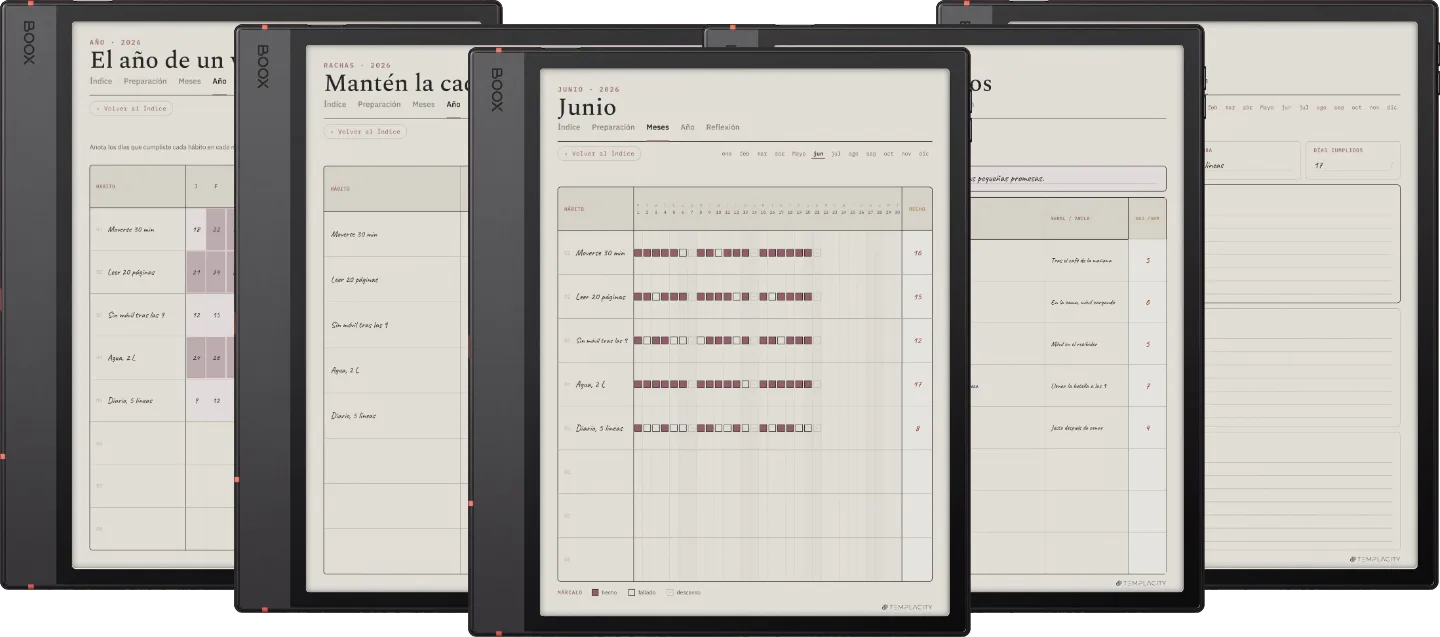
Task: Toggle day 1 box for Leer 20 páginas
Action: click(638, 297)
